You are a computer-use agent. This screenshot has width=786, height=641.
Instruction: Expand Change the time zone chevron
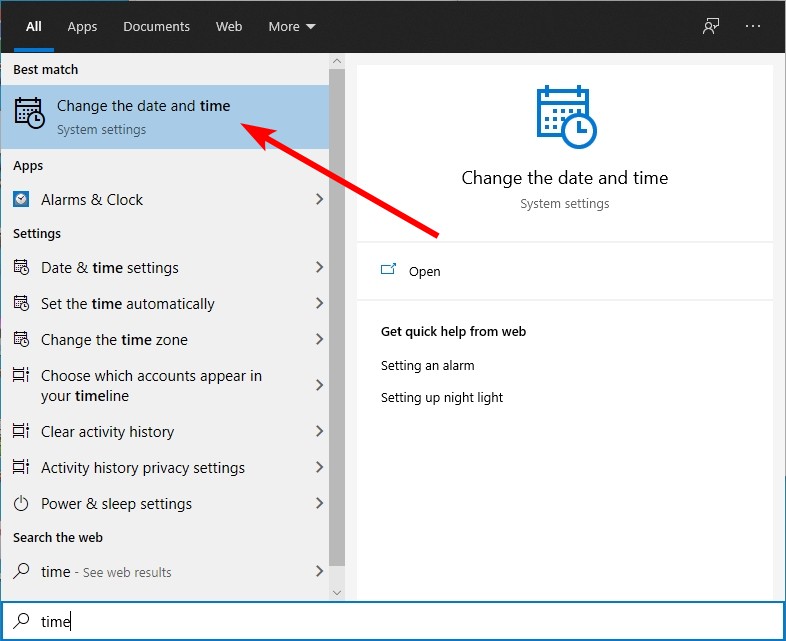[319, 339]
